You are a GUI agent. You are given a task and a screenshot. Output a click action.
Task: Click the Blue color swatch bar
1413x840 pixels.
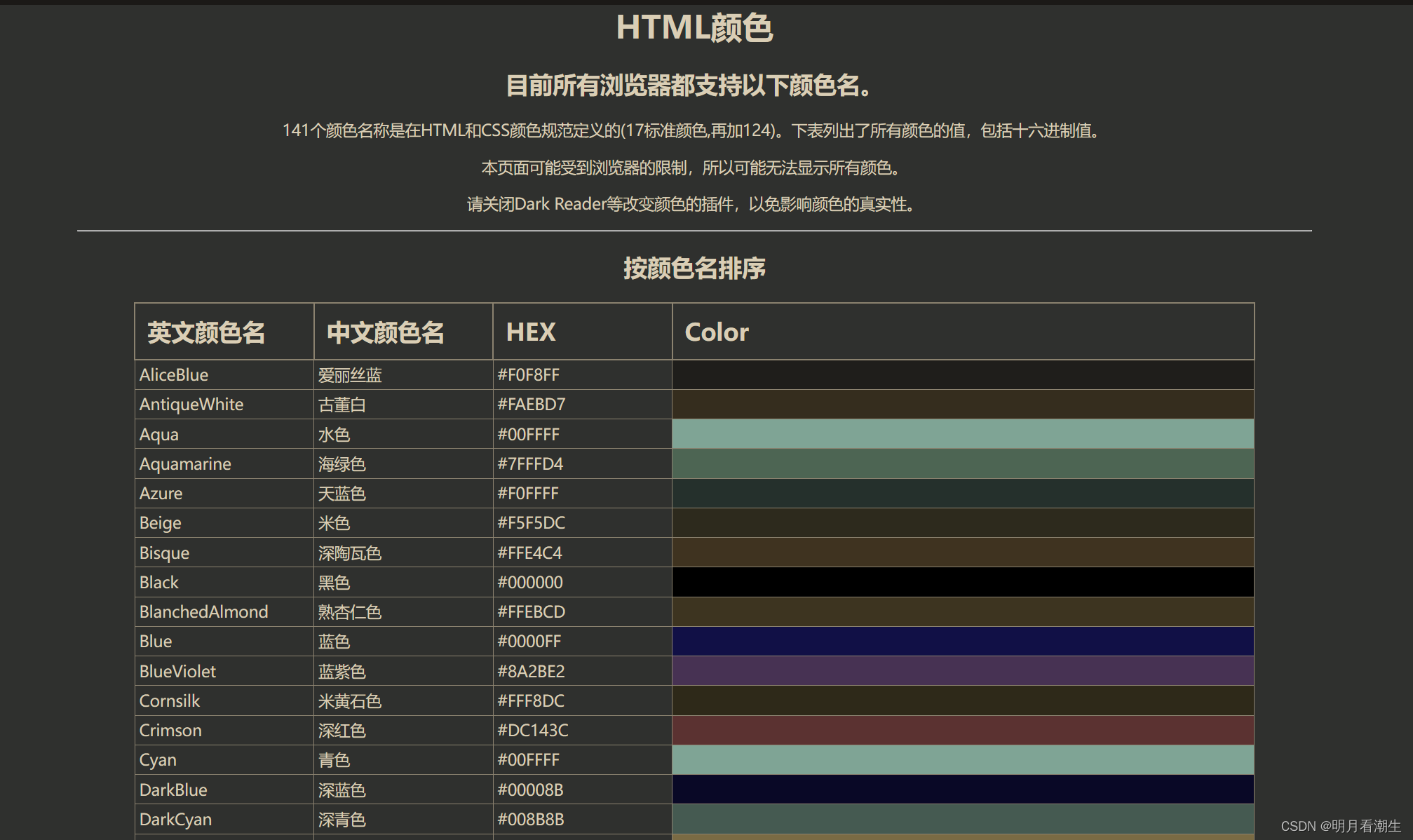tap(963, 641)
